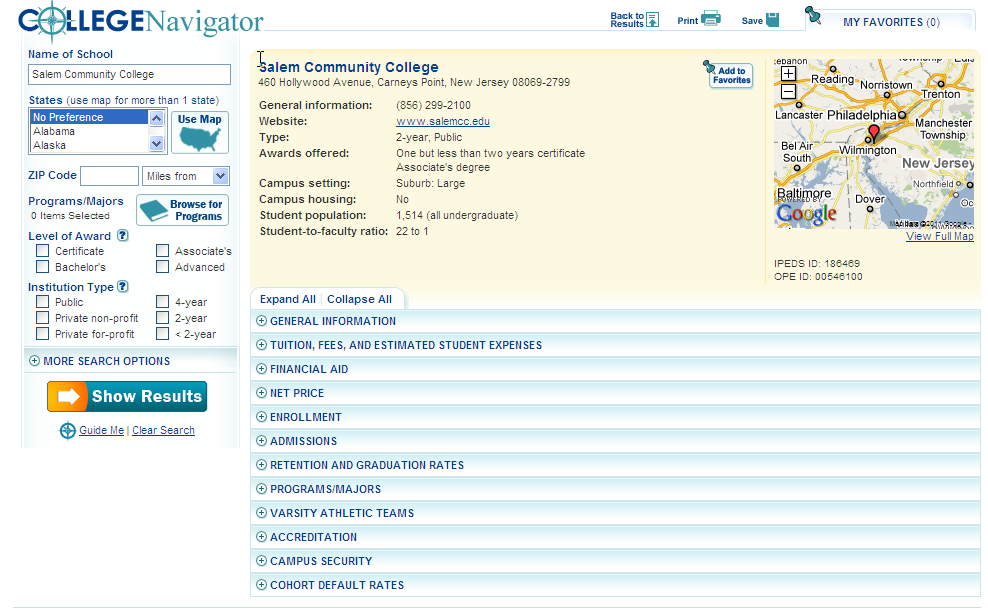Image resolution: width=988 pixels, height=610 pixels.
Task: Open the www.salemcc.edu website link
Action: coord(443,121)
